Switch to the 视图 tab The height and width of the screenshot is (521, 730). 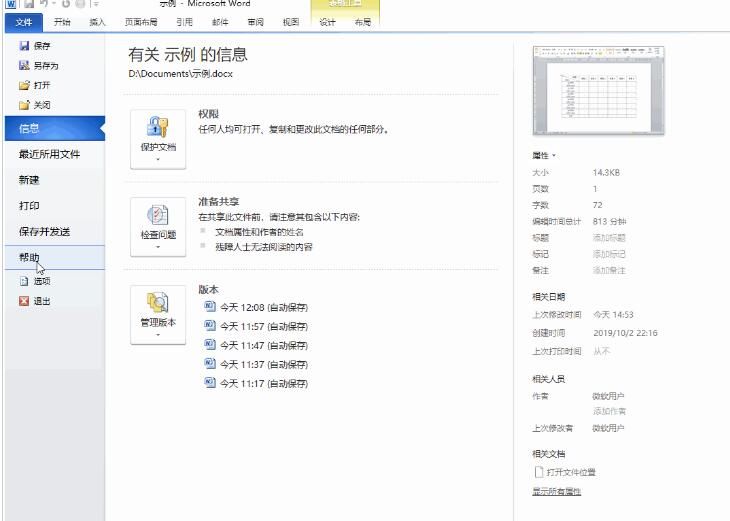coord(291,22)
